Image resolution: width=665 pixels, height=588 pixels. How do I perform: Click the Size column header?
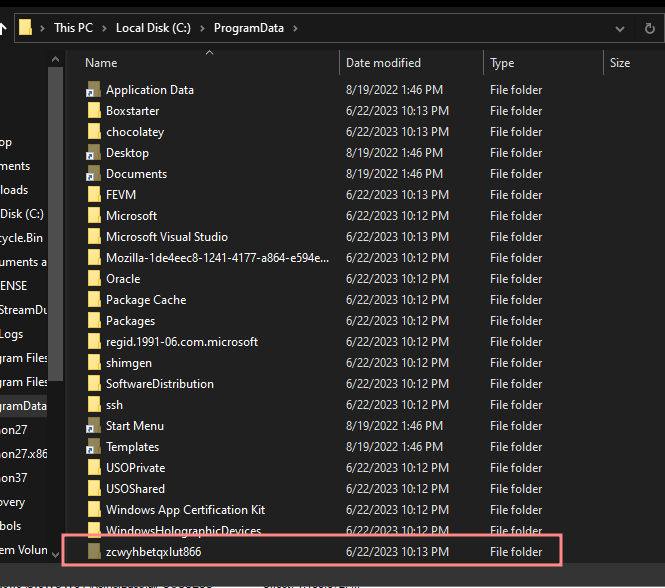tap(620, 63)
